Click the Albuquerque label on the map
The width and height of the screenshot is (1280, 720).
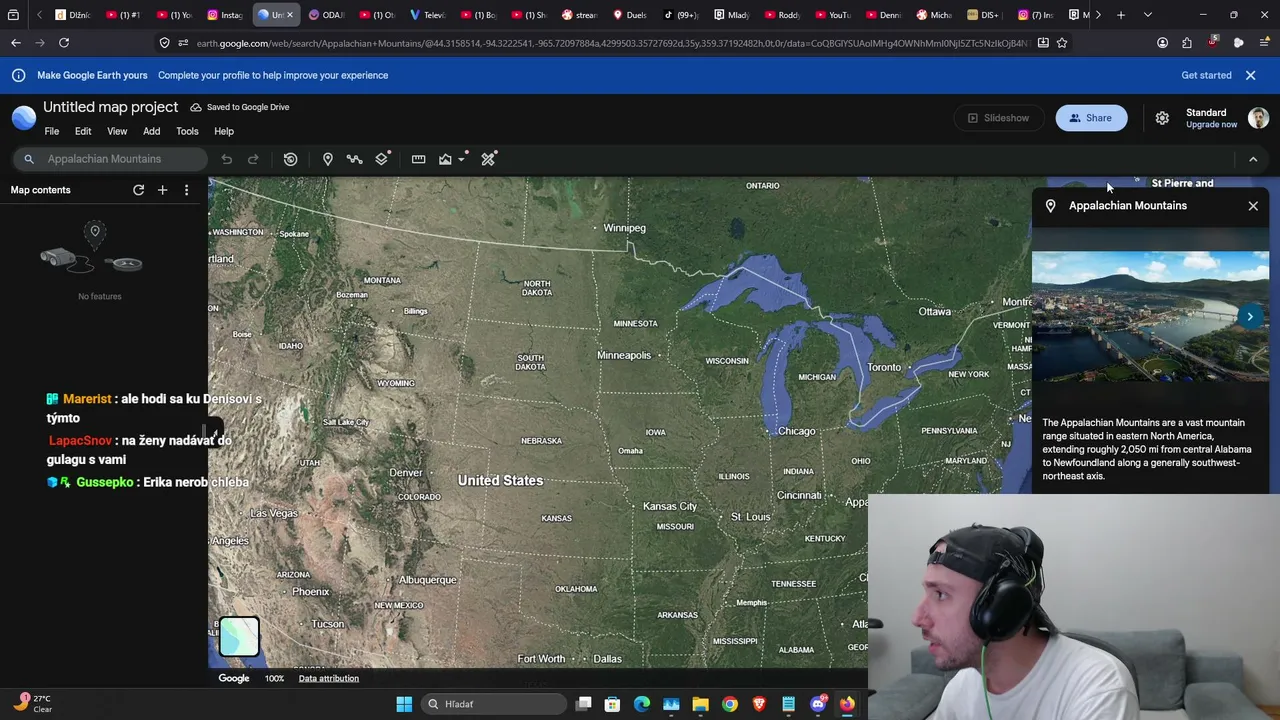[x=427, y=580]
